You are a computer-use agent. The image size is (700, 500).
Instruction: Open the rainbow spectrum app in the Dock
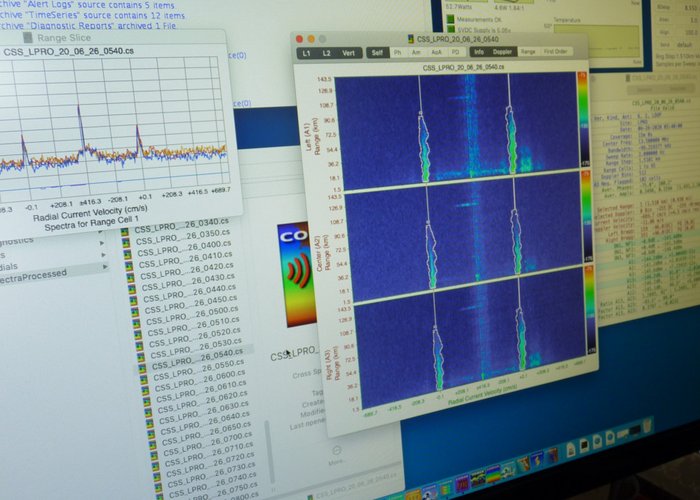click(493, 474)
